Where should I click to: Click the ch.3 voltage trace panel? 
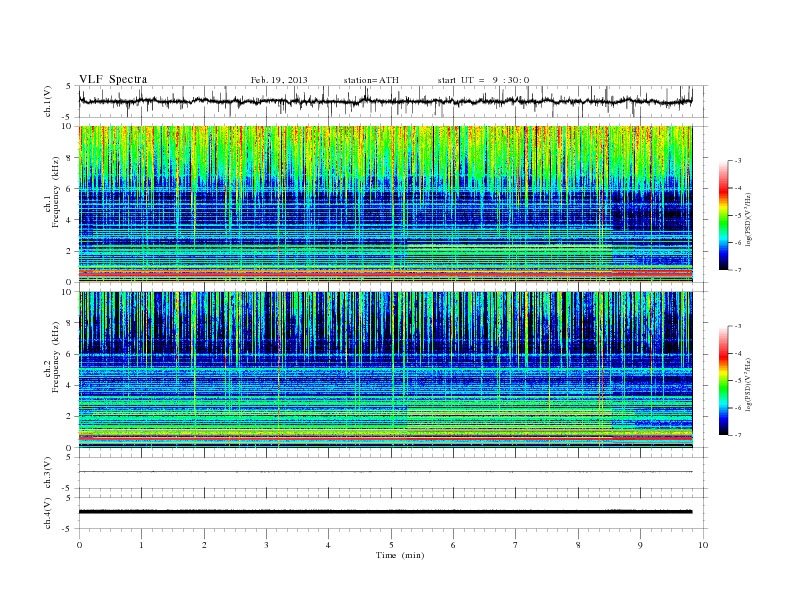[392, 473]
